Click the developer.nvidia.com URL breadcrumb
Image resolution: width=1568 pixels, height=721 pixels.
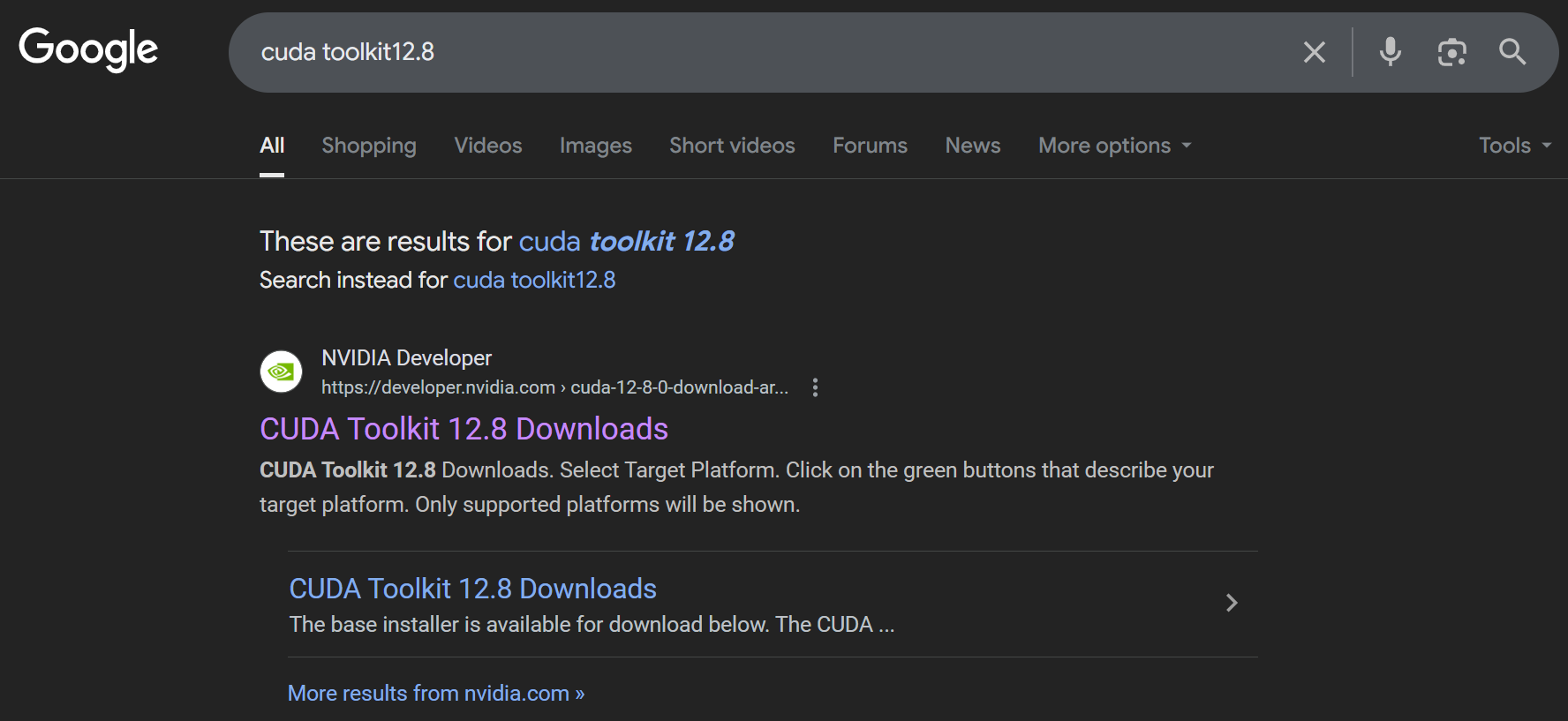[554, 387]
